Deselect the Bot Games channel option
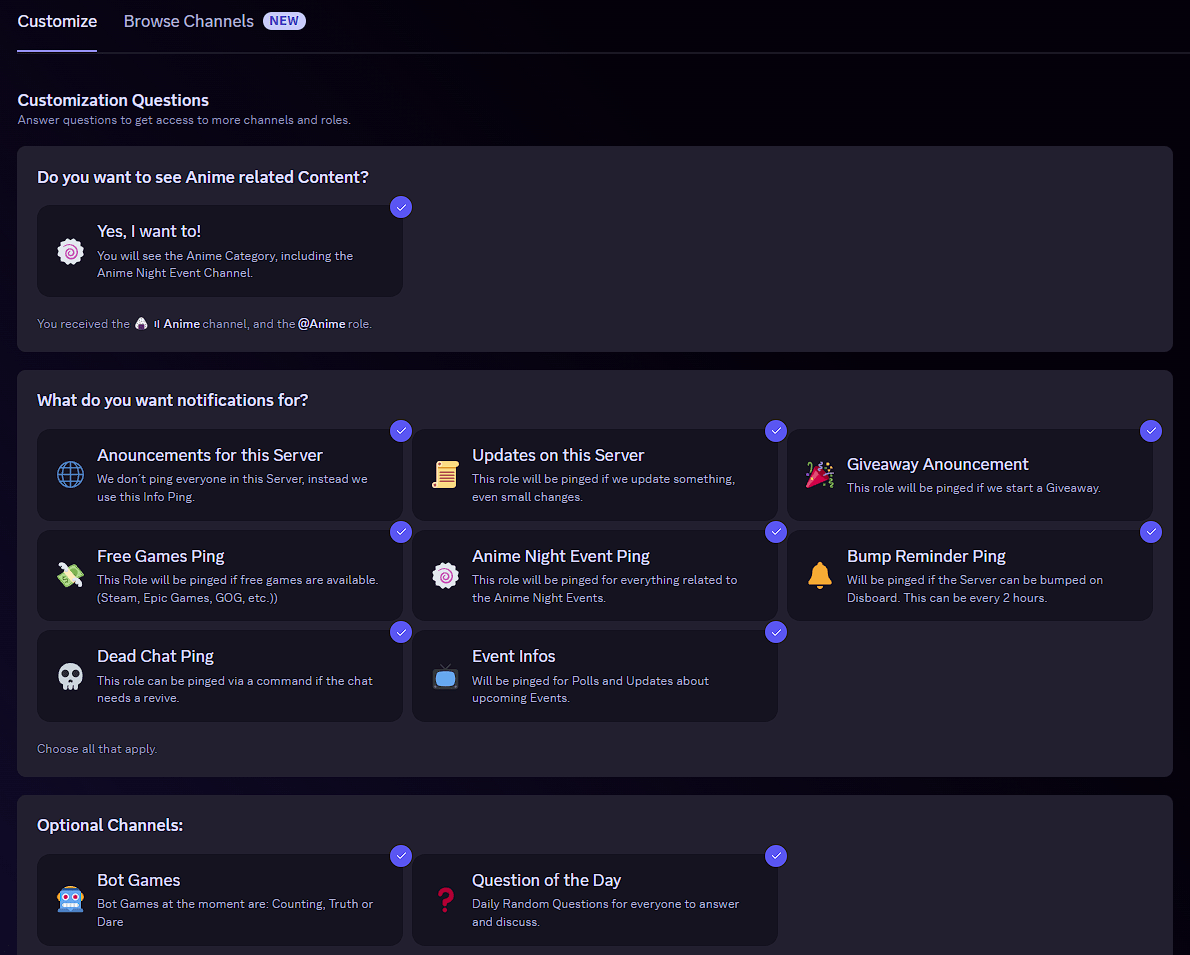 coord(401,856)
